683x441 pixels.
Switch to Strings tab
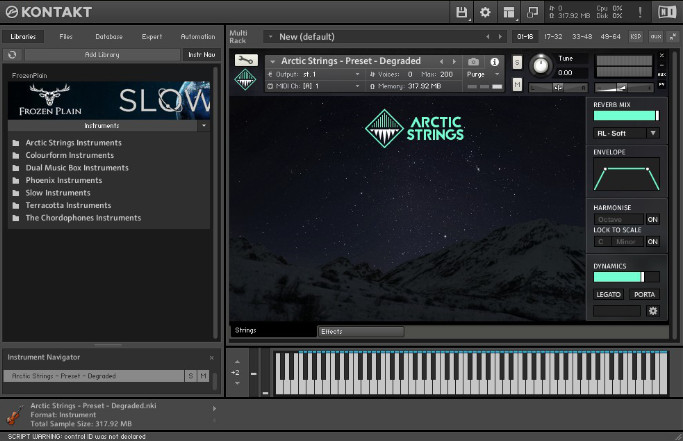point(274,330)
